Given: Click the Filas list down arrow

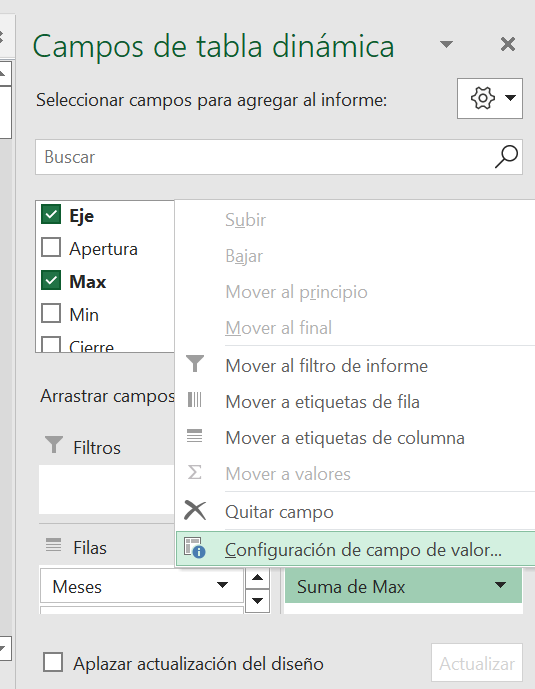Looking at the screenshot, I should 257,600.
